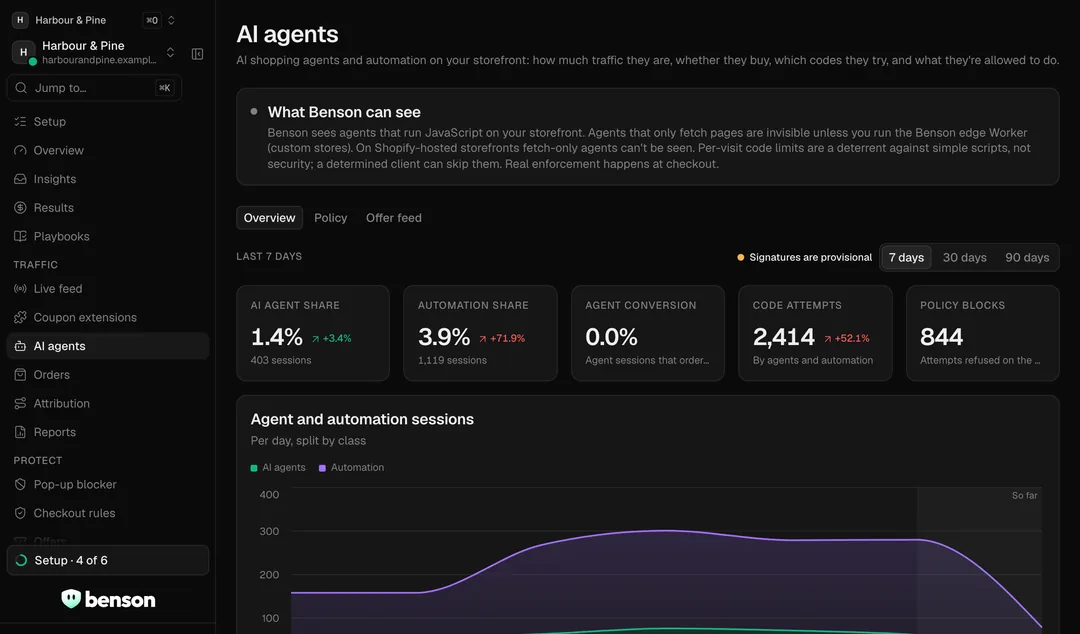Switch to the Policy tab
This screenshot has width=1080, height=634.
pyautogui.click(x=331, y=218)
